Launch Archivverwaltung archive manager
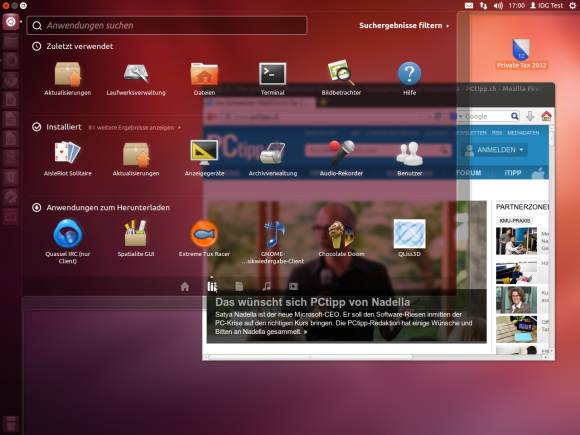This screenshot has height=435, width=580. point(273,158)
